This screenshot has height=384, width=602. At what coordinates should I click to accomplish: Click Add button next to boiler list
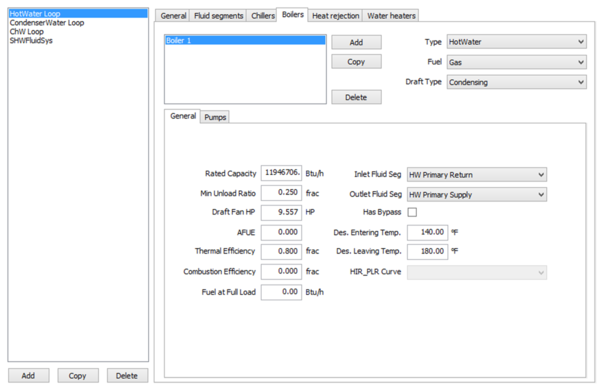click(x=356, y=42)
